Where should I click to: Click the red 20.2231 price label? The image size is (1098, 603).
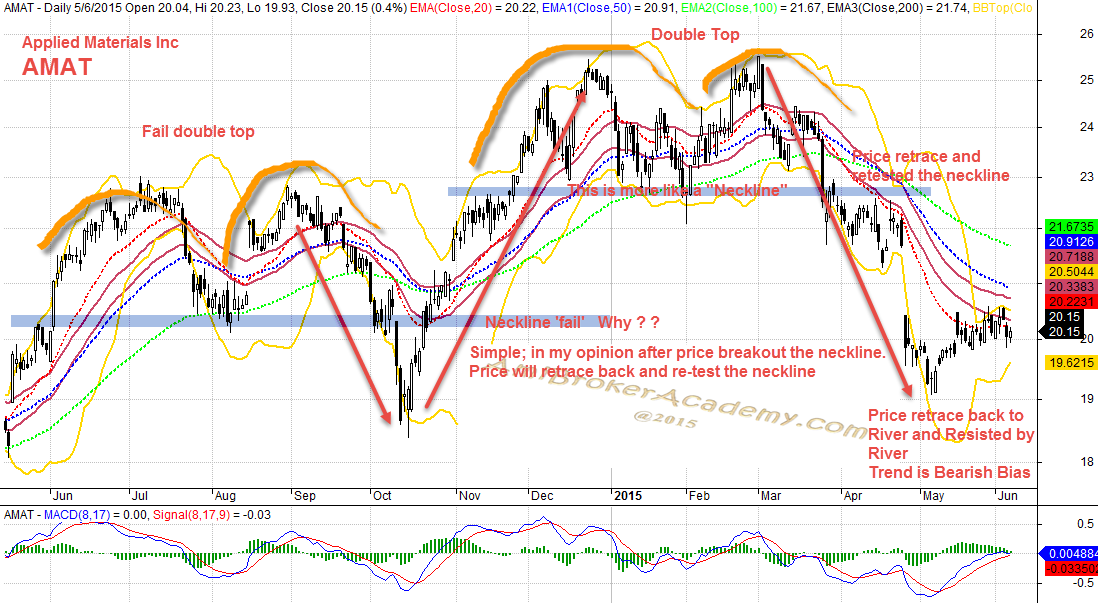(1071, 302)
